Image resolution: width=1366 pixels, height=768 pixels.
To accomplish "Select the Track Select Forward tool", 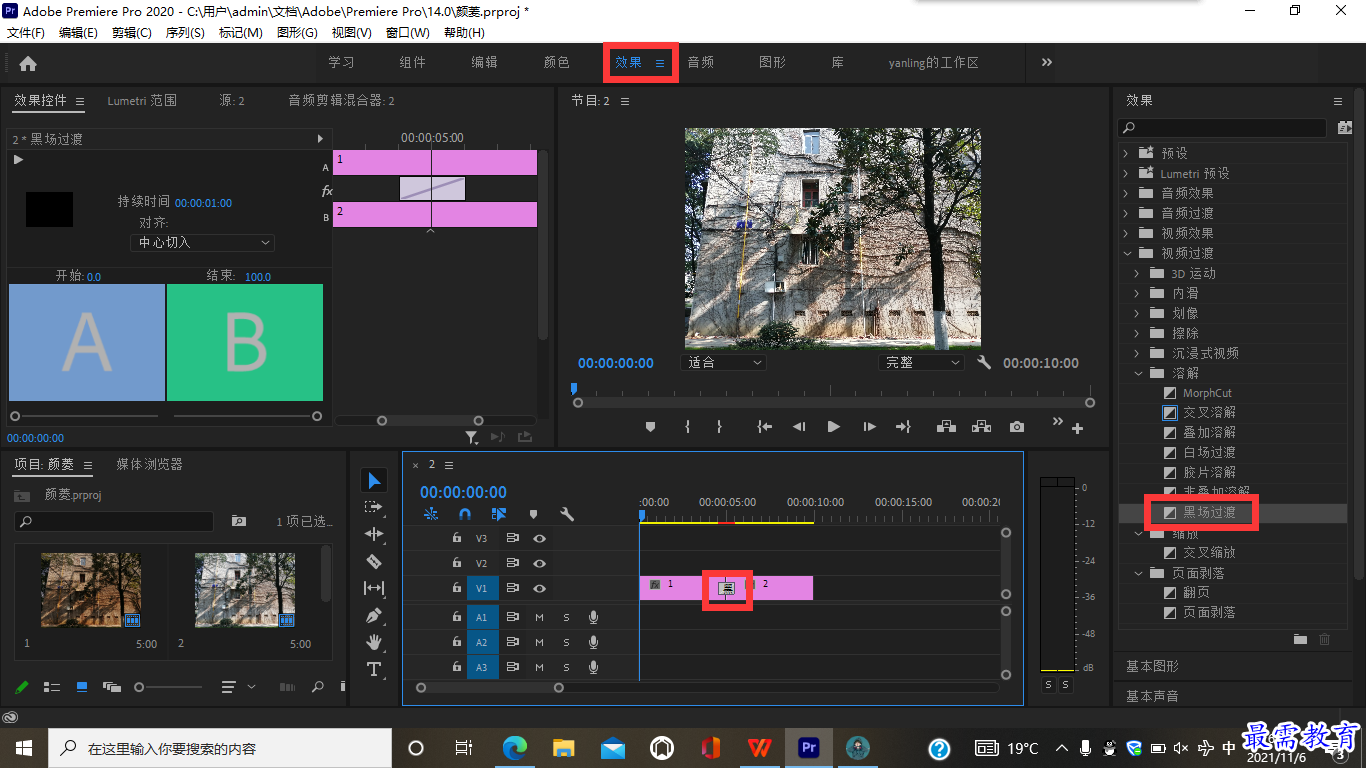I will click(374, 507).
